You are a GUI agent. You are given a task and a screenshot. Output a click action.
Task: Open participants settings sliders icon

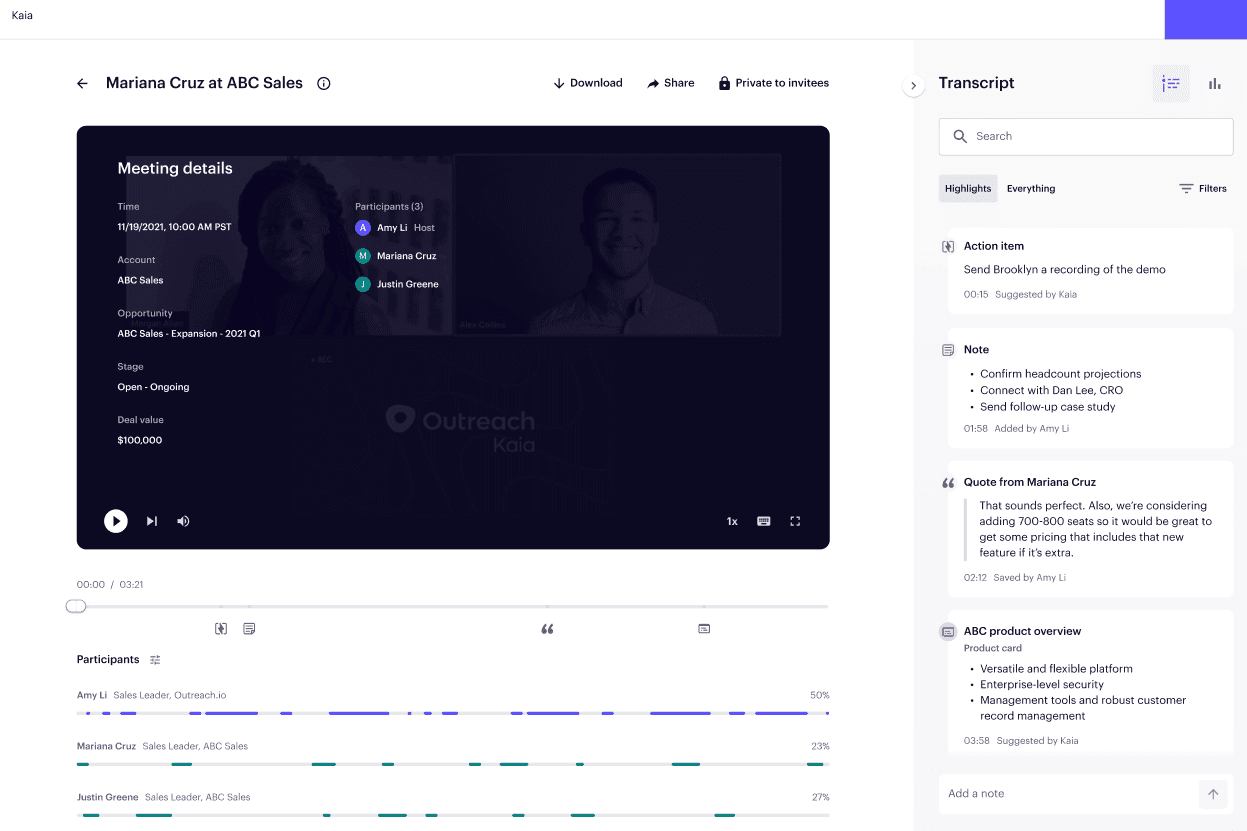click(155, 660)
